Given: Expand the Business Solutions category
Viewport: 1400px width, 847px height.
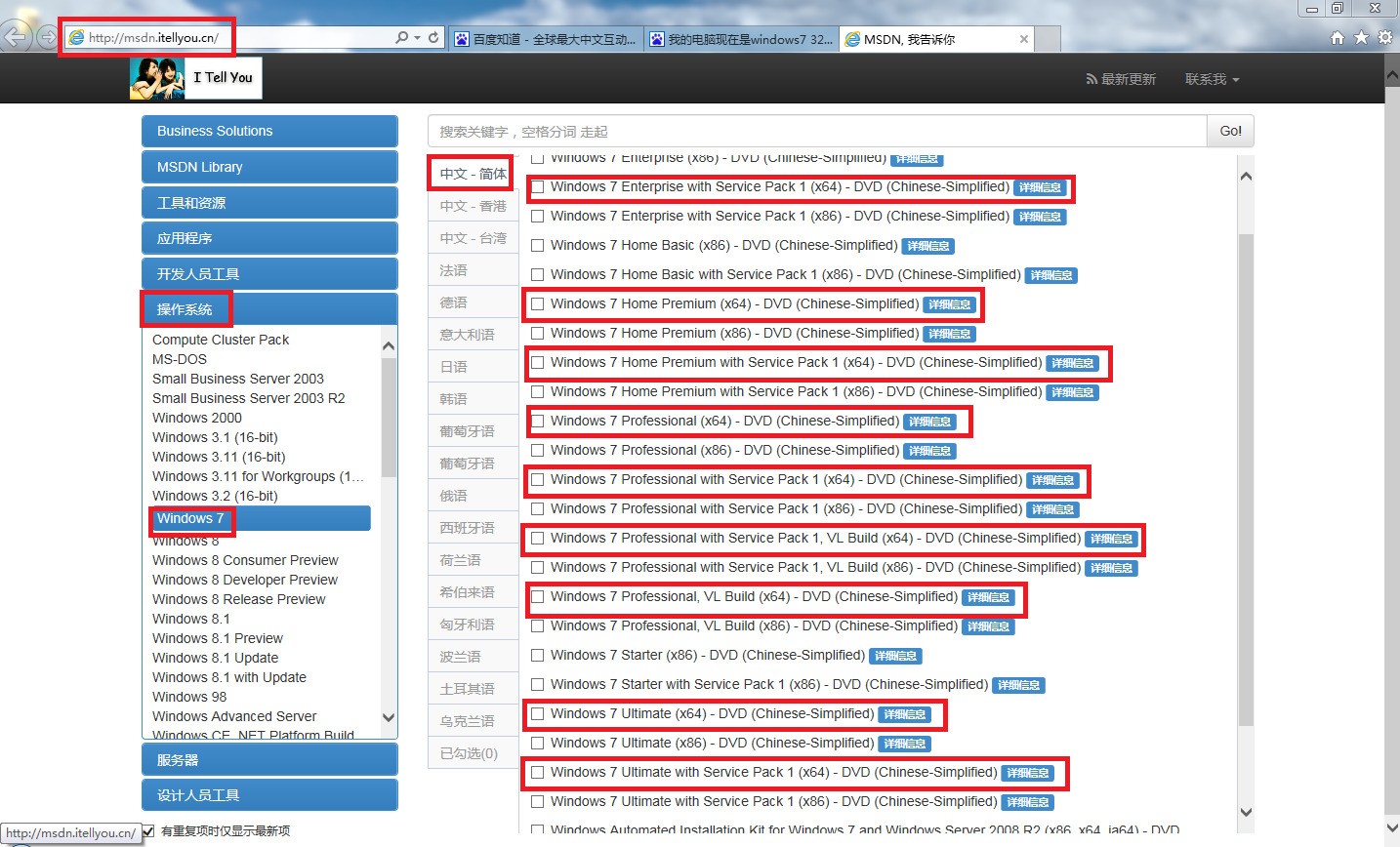Looking at the screenshot, I should (x=269, y=131).
